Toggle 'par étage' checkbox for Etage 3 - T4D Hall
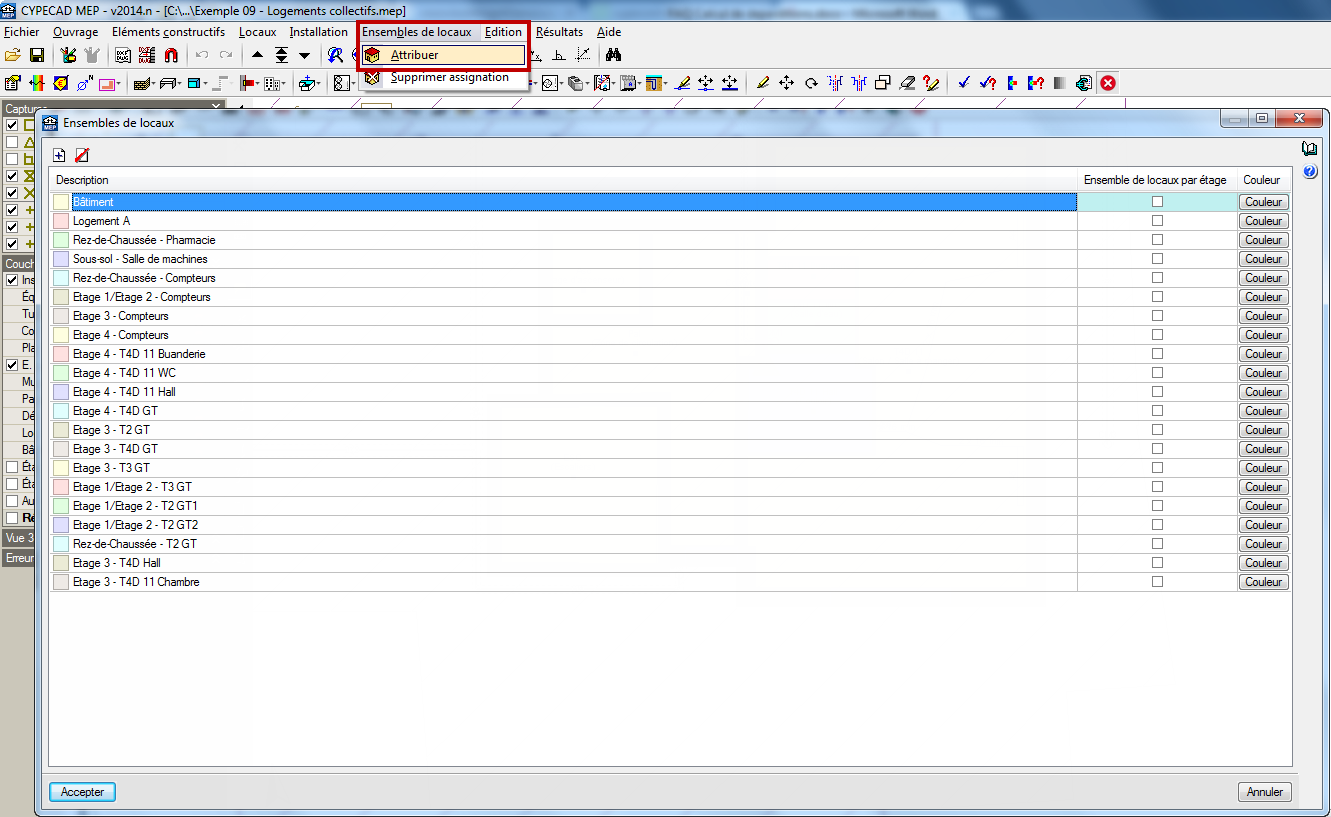 point(1157,563)
